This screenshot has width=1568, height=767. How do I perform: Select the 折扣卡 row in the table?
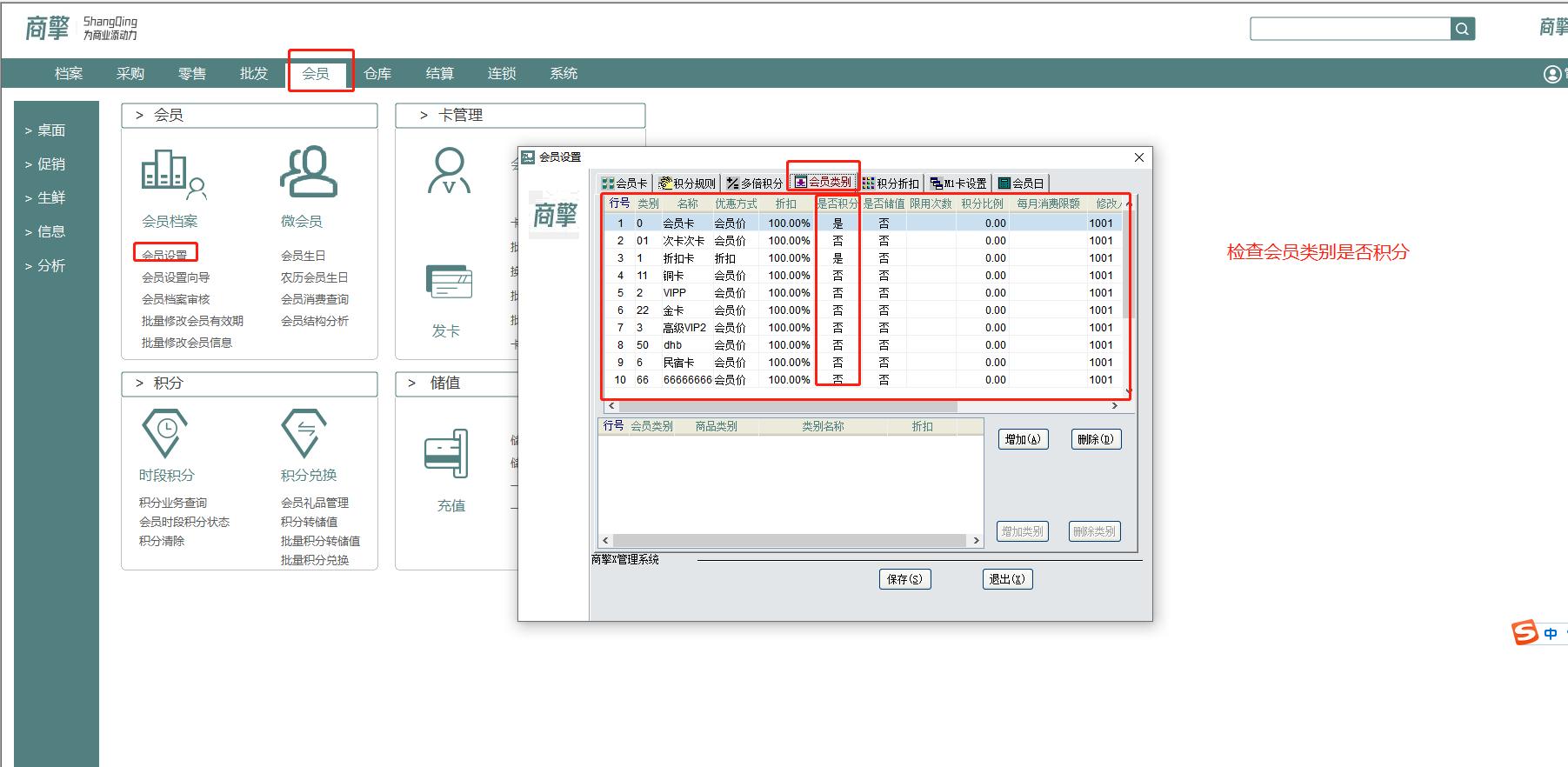tap(863, 258)
